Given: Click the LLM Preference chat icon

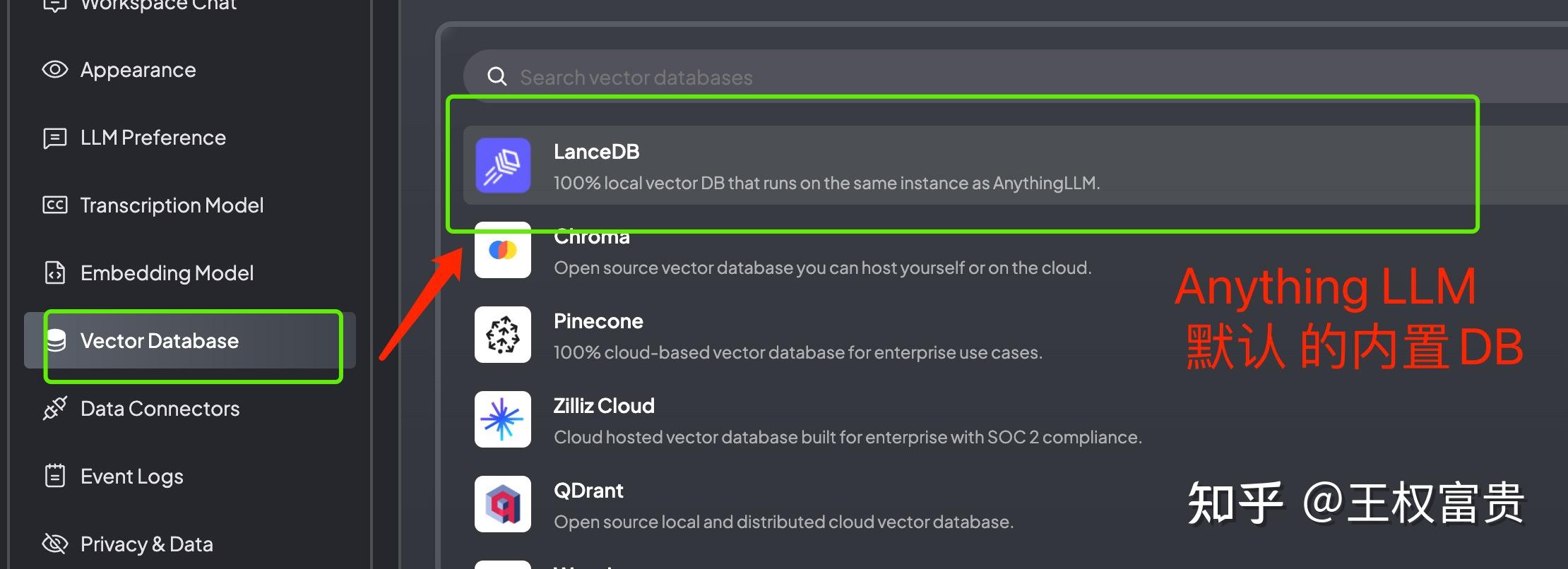Looking at the screenshot, I should [55, 138].
